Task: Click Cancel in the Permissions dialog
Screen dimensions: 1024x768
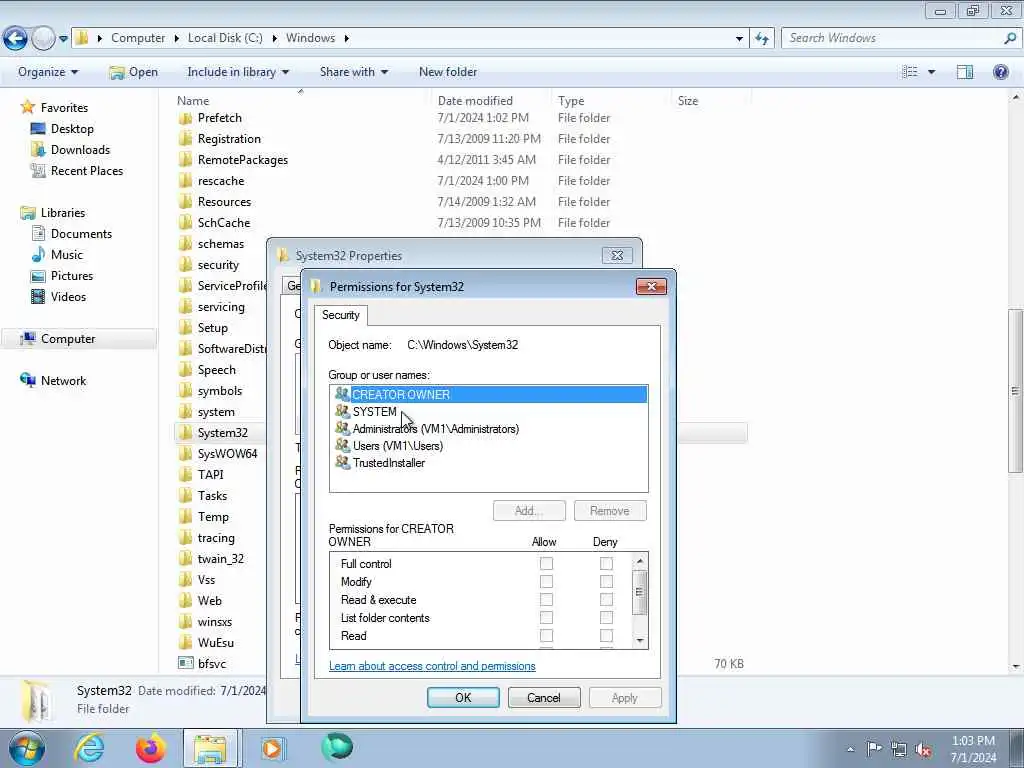Action: 544,697
